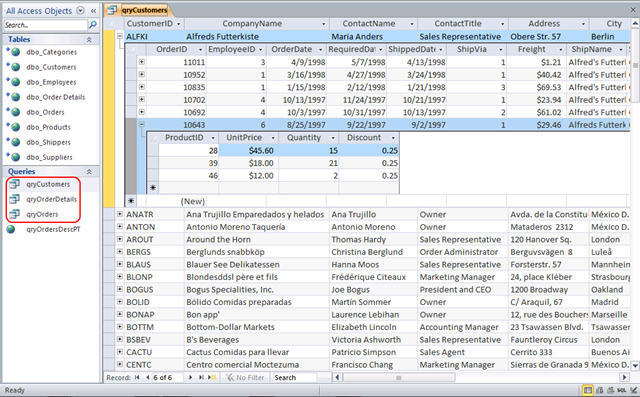
Task: Click current record number box
Action: (168, 378)
